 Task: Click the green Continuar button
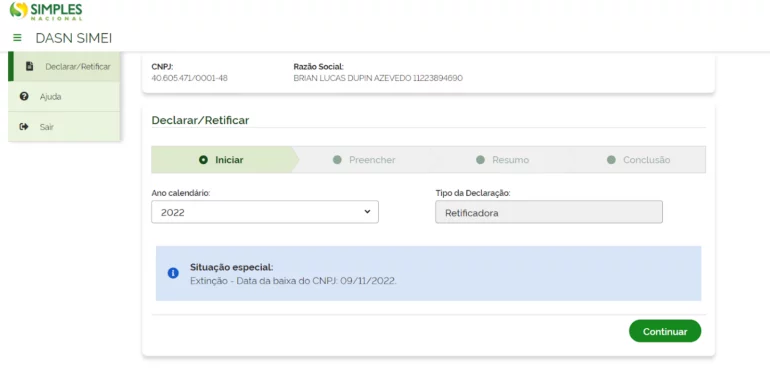(665, 331)
